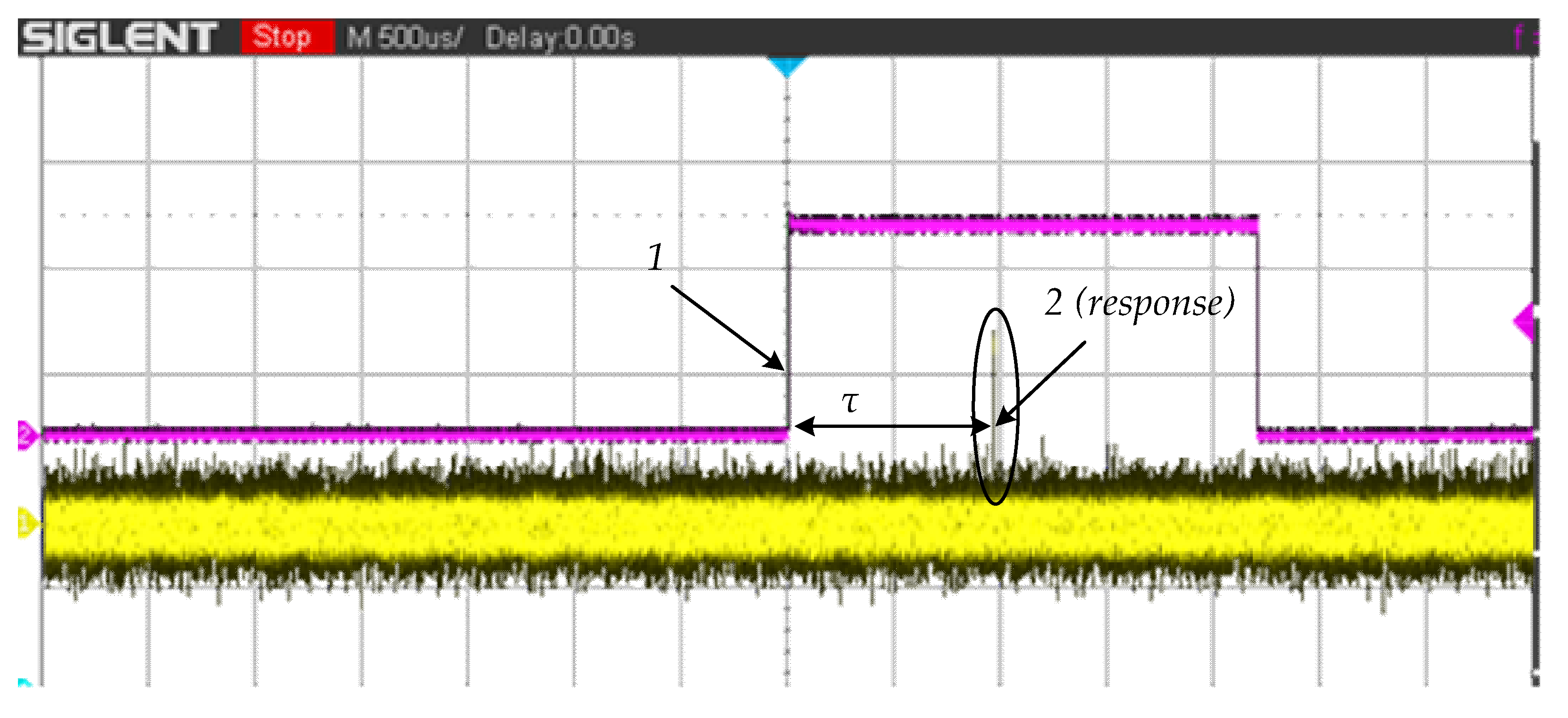The image size is (1568, 718).
Task: Open the M 500us/ timebase setting
Action: point(404,37)
